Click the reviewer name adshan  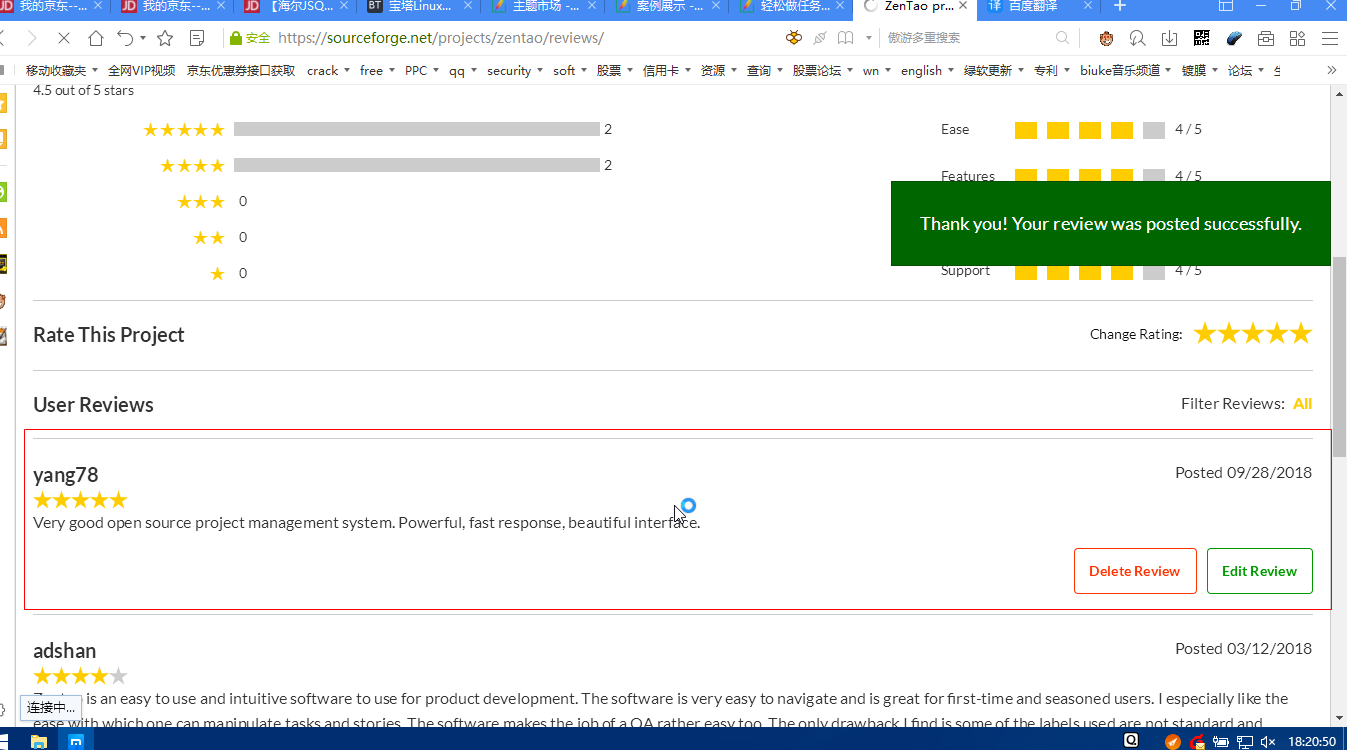tap(65, 650)
